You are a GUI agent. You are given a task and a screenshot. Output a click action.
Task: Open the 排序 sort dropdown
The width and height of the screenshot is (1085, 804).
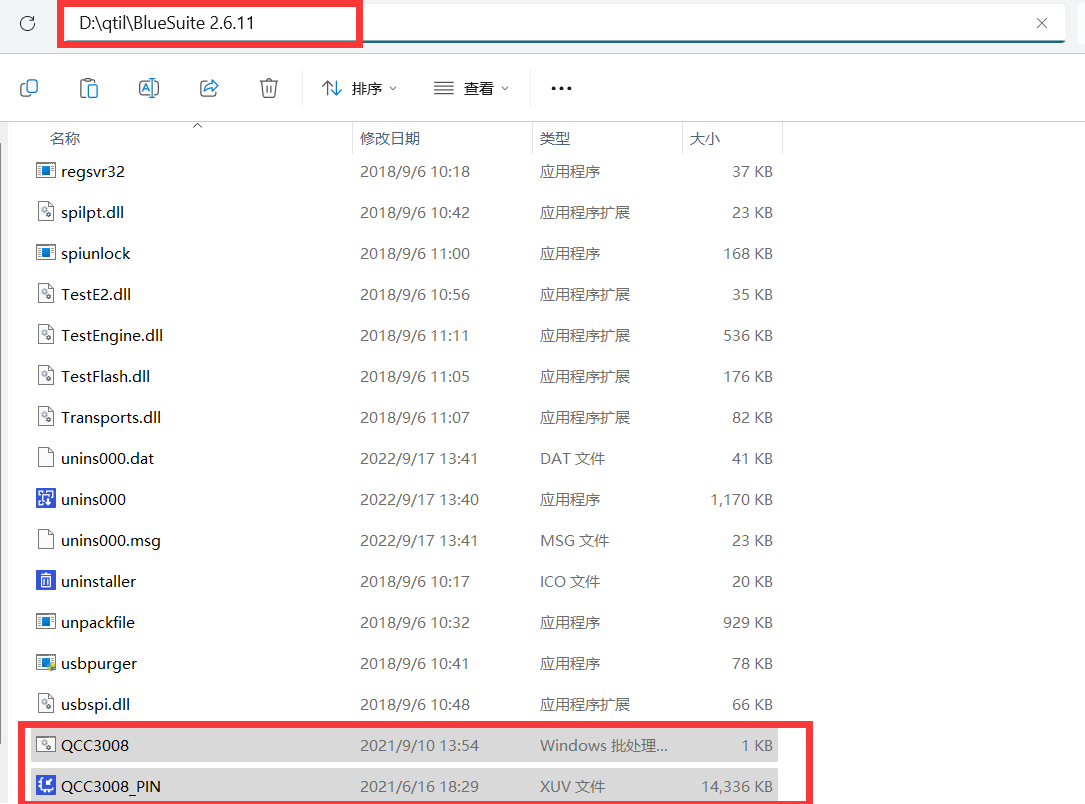(x=359, y=88)
